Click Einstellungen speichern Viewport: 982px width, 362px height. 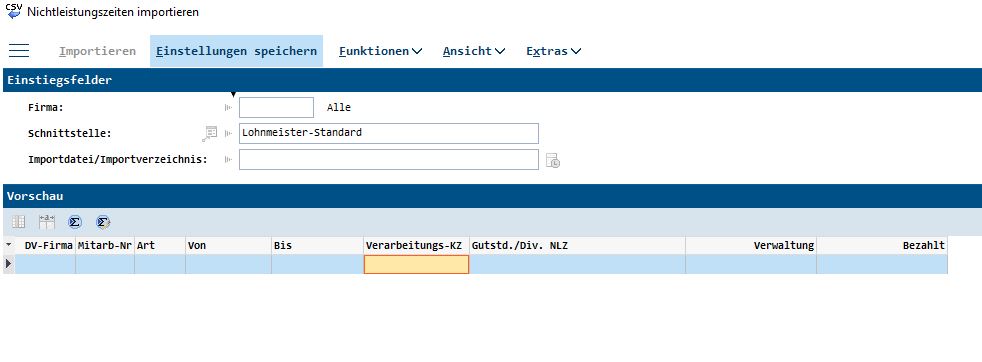[x=236, y=51]
